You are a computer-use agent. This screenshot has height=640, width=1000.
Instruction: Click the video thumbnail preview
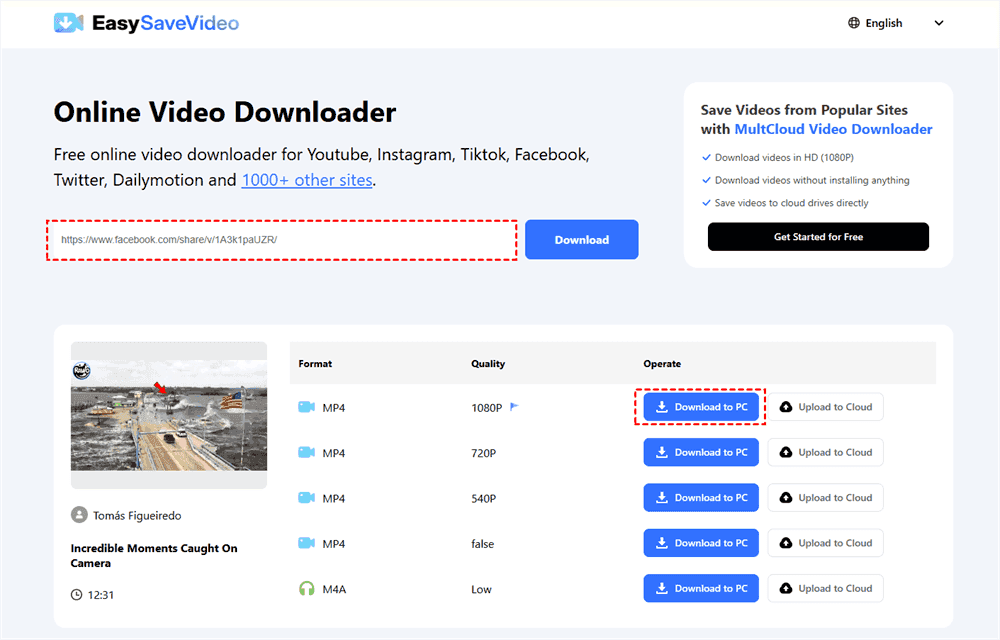[x=169, y=415]
